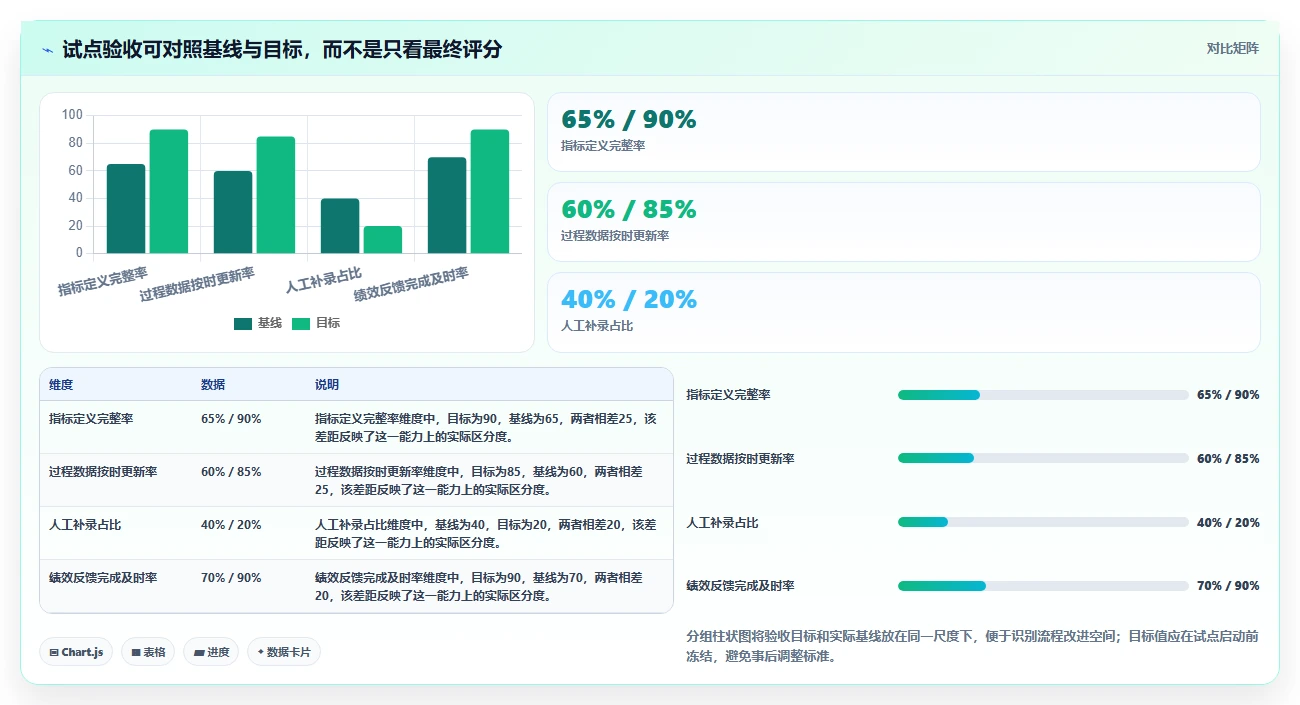Toggle the 基线 legend swatch
Viewport: 1300px width, 705px height.
pyautogui.click(x=243, y=323)
